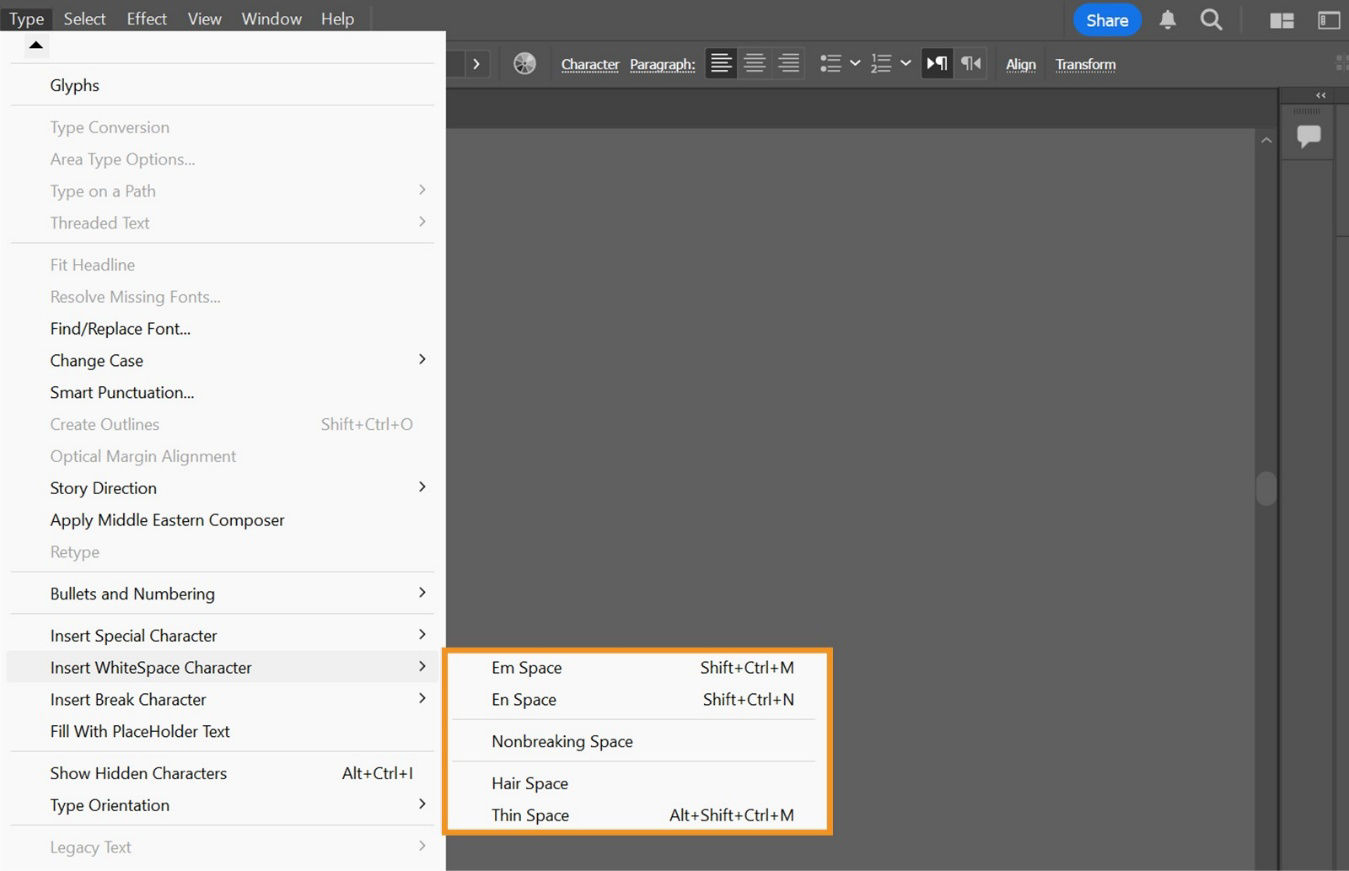Open the Transform panel link

tap(1085, 64)
